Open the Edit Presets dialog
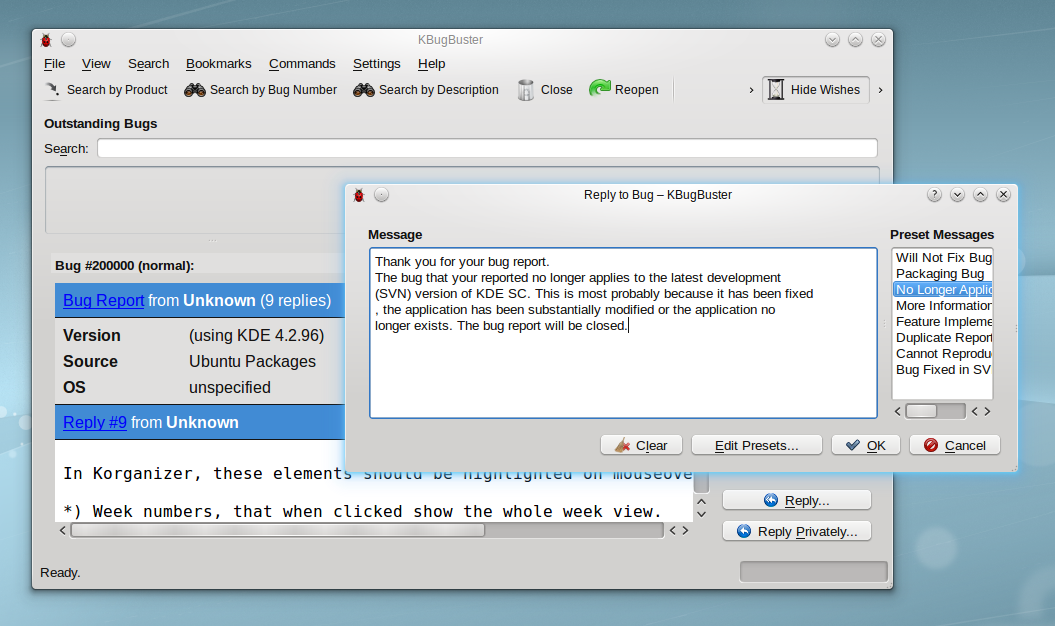This screenshot has height=626, width=1055. (756, 445)
